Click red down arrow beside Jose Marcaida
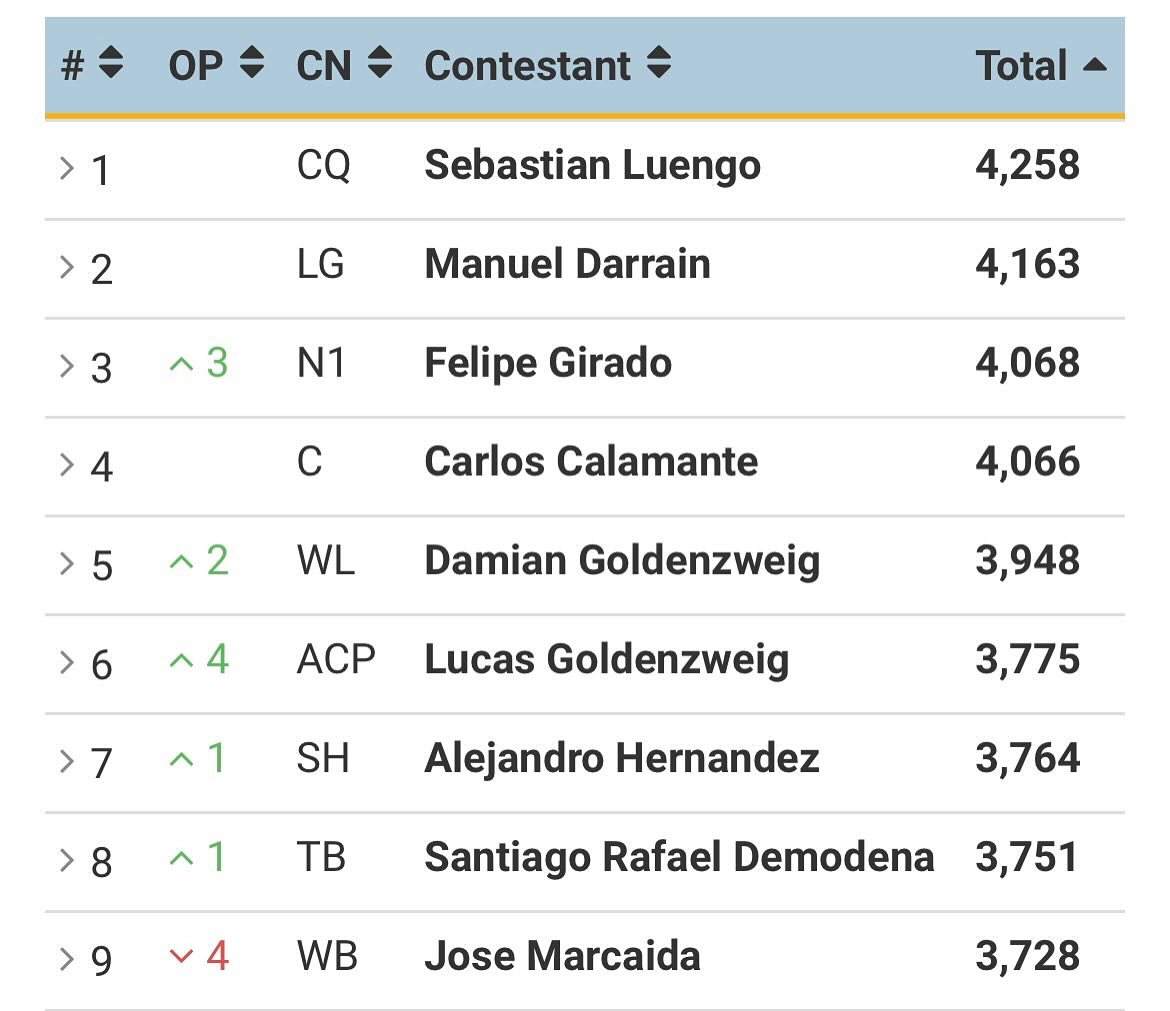The height and width of the screenshot is (1011, 1170). (x=181, y=956)
